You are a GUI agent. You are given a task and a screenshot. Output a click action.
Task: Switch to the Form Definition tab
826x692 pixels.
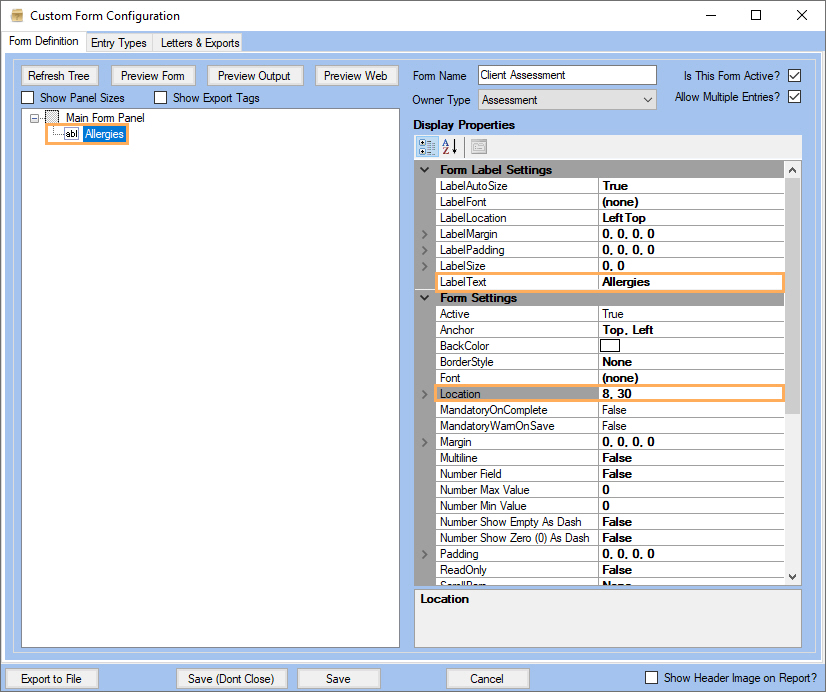44,41
